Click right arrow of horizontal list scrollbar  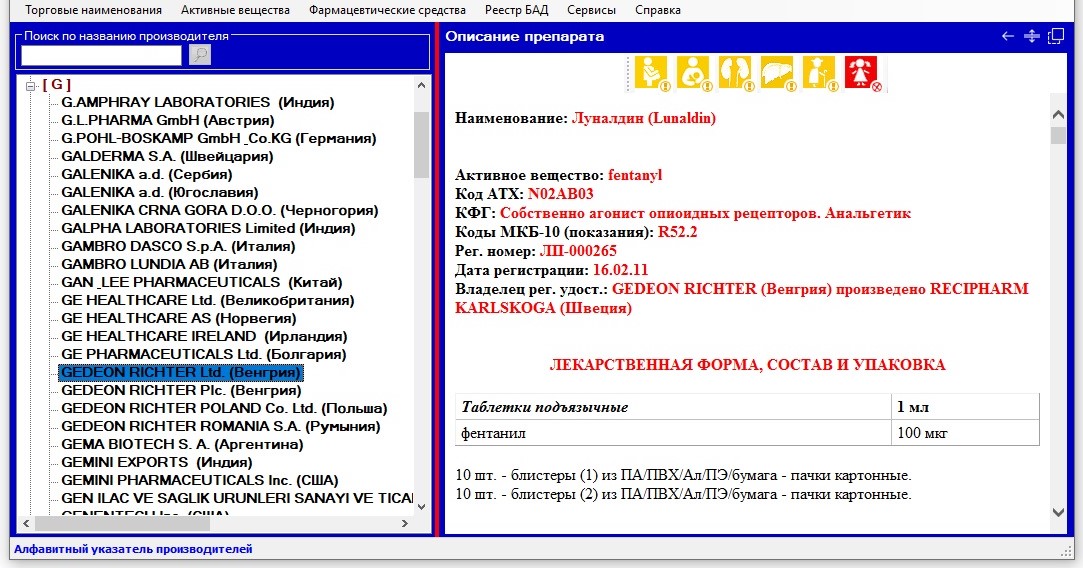(405, 524)
